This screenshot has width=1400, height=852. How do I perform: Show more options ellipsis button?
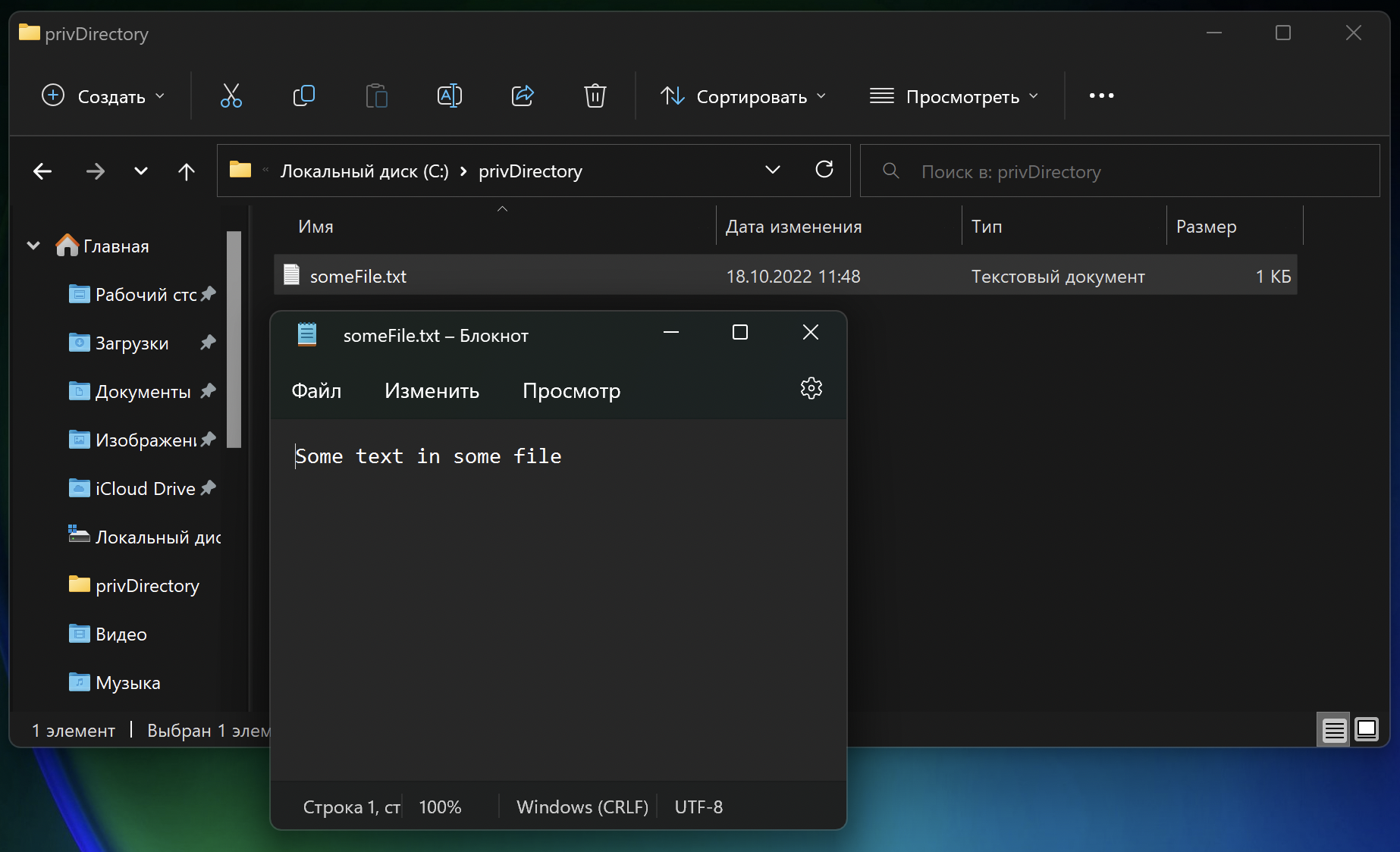(x=1101, y=96)
